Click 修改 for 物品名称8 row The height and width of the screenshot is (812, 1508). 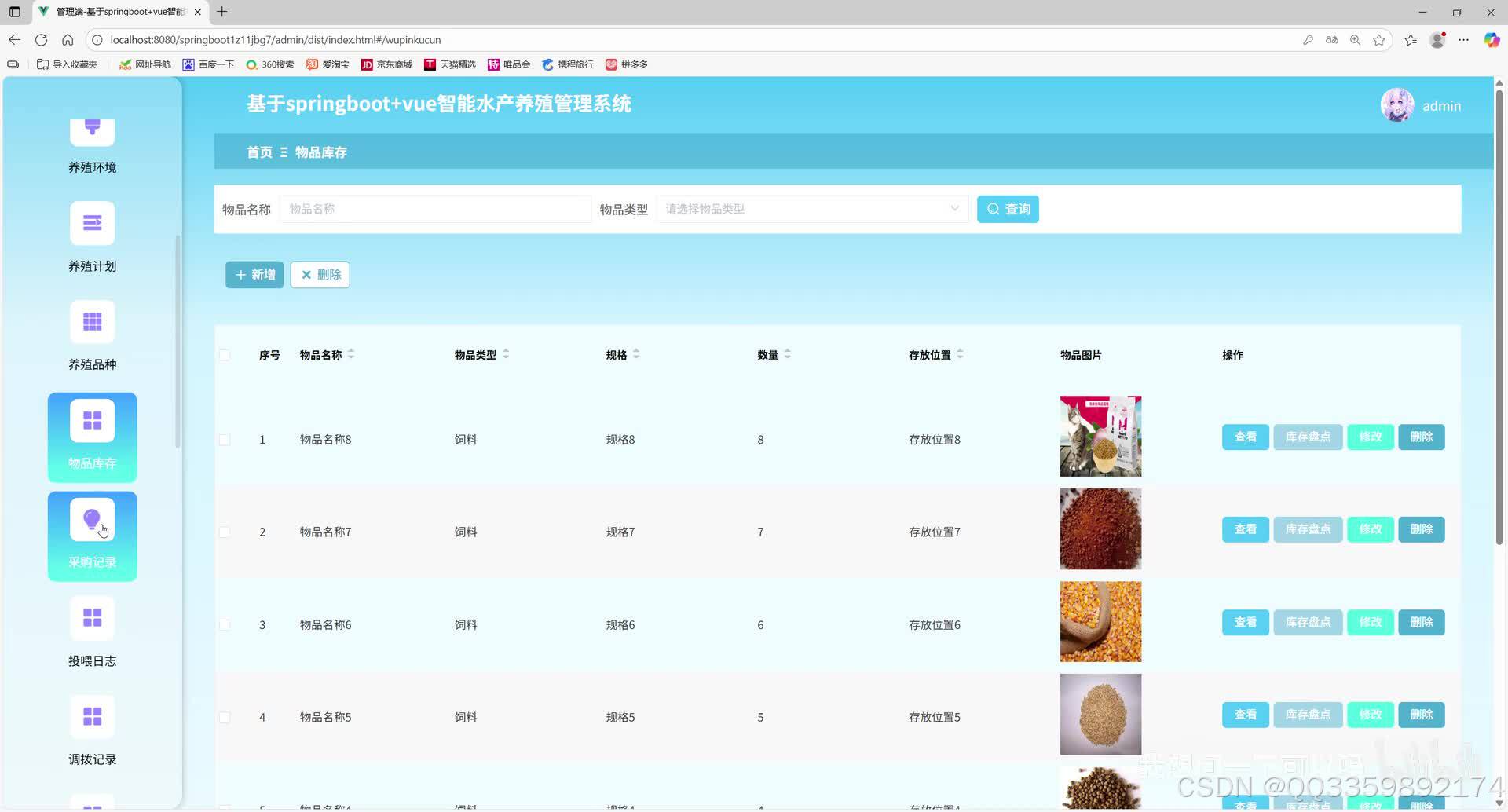click(1370, 437)
